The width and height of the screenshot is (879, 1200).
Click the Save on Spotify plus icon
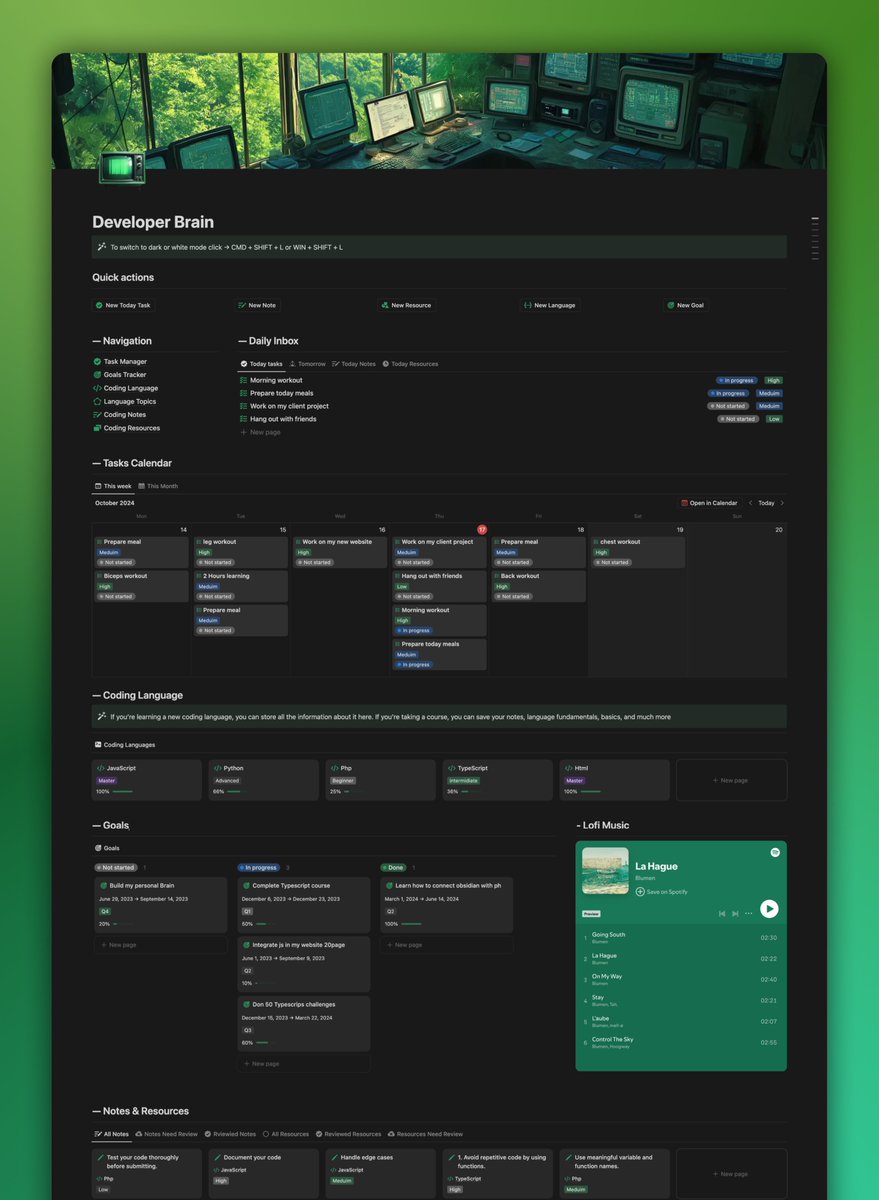pos(640,892)
